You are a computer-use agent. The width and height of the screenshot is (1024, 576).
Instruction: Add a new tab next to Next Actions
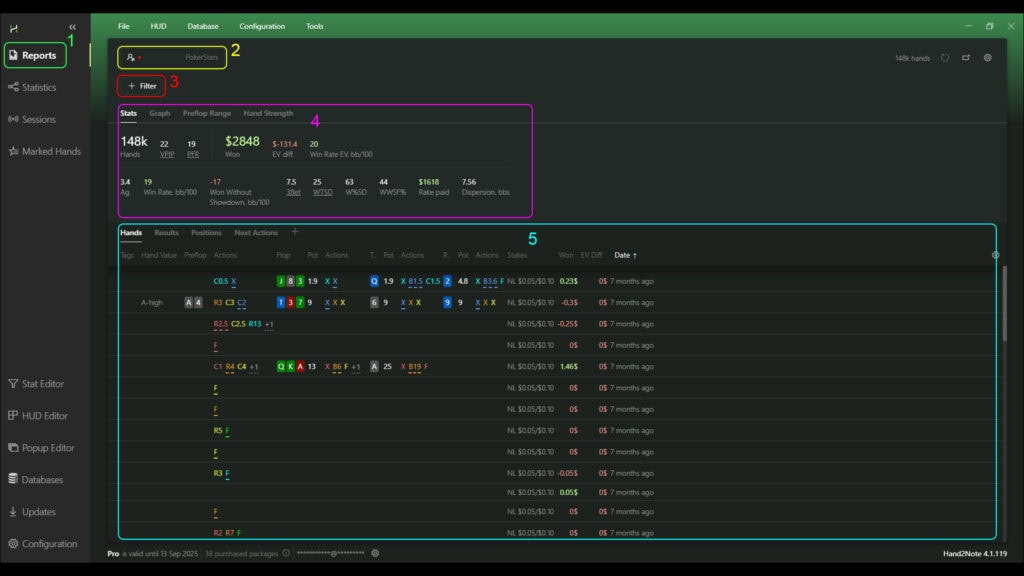[294, 232]
